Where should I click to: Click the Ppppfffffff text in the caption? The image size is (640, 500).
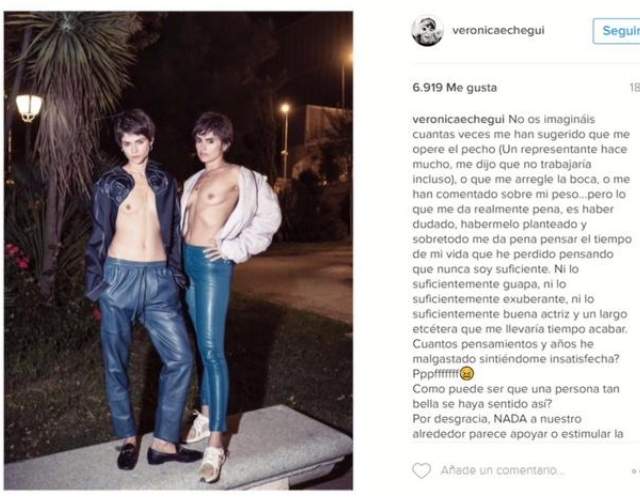(436, 373)
